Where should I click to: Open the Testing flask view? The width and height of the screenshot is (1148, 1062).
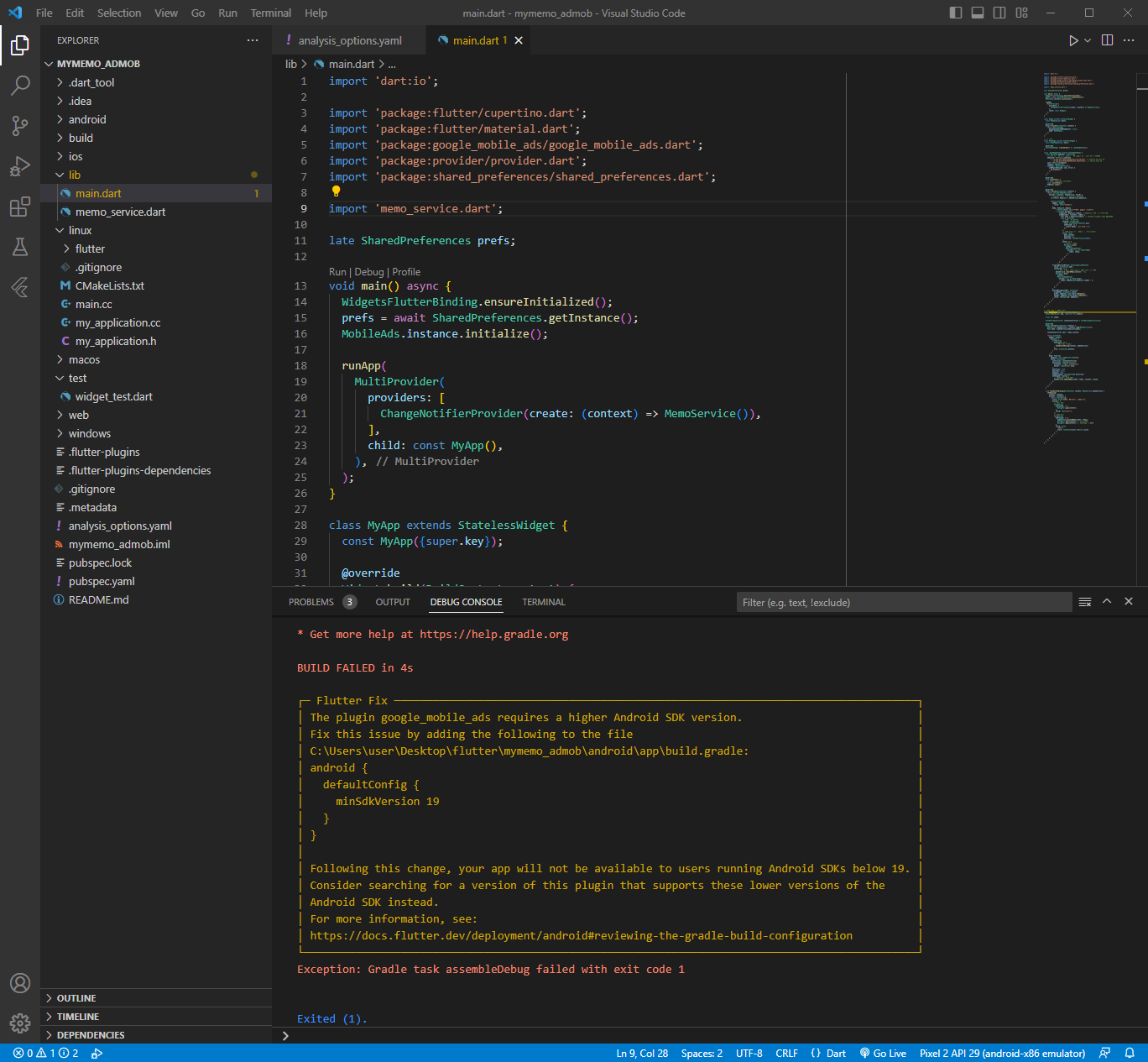tap(20, 247)
